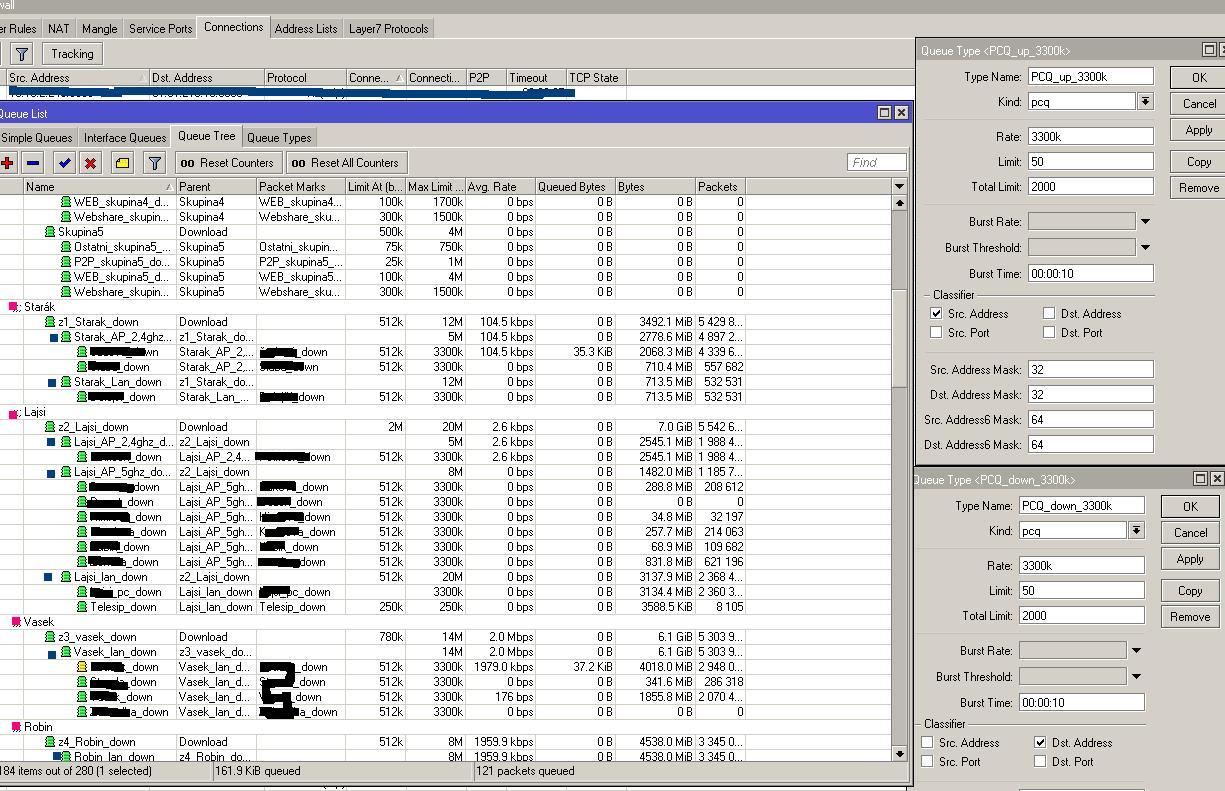Remove the selected queue with the blue minus icon
Screen dimensions: 1225x791
[33, 162]
